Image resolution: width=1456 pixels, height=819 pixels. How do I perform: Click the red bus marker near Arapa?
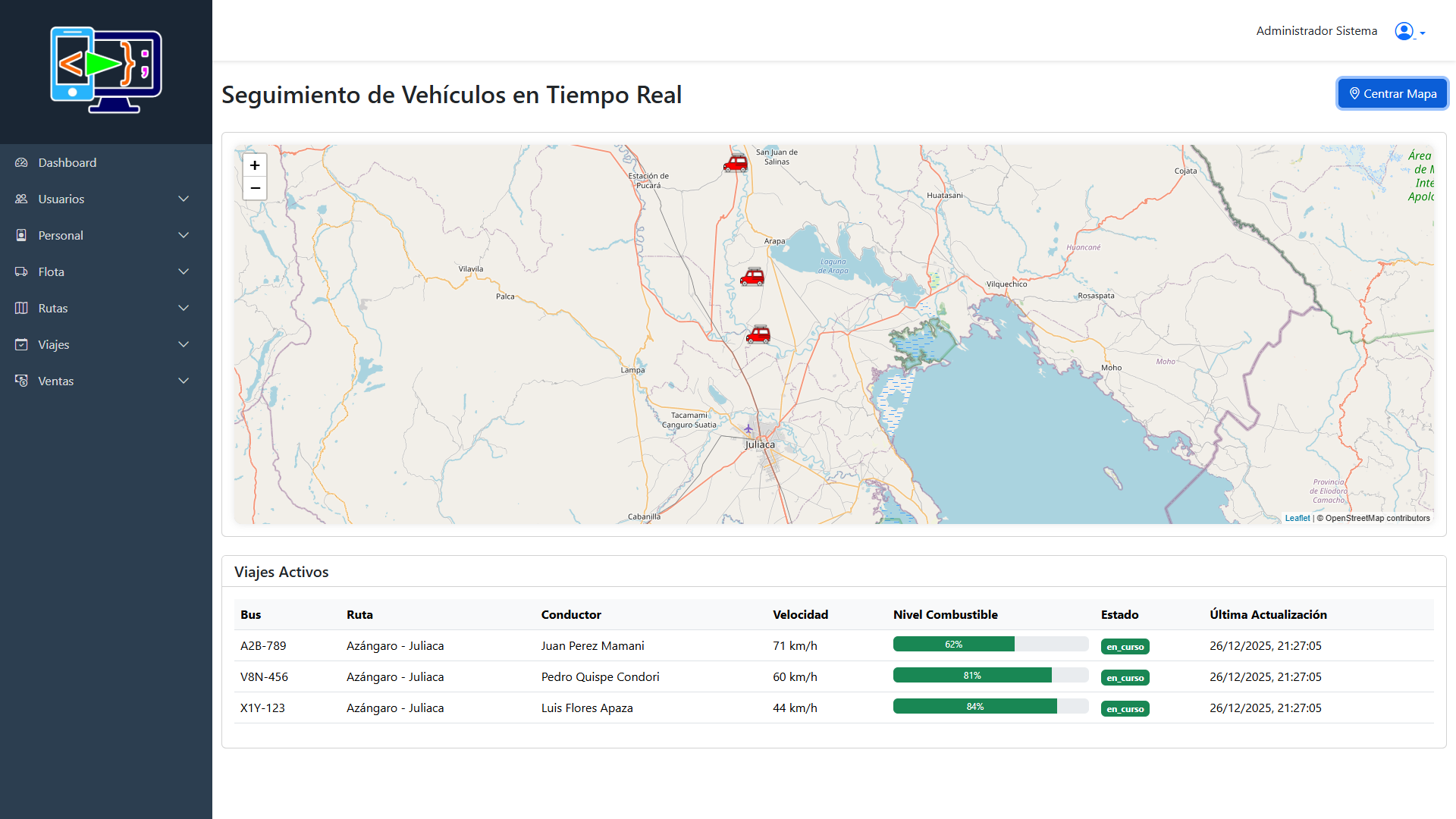pyautogui.click(x=752, y=277)
